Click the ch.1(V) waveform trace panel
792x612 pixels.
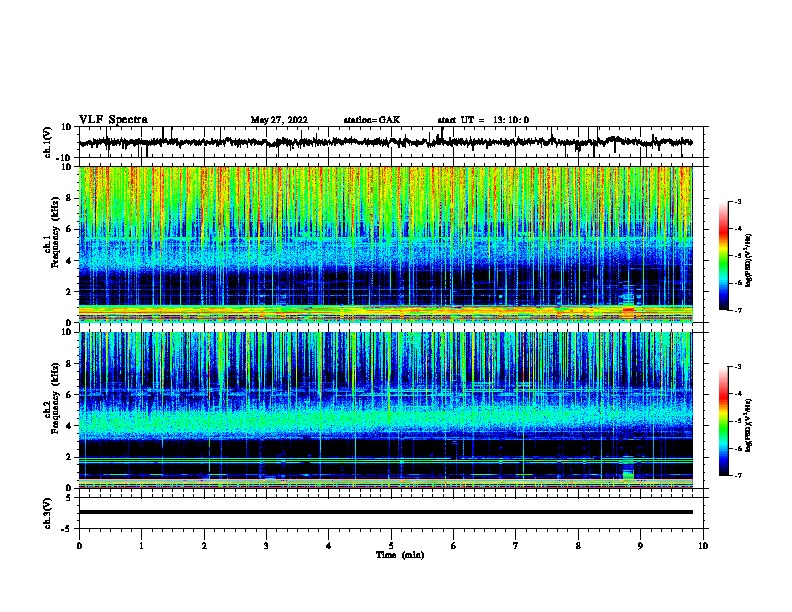tap(391, 142)
